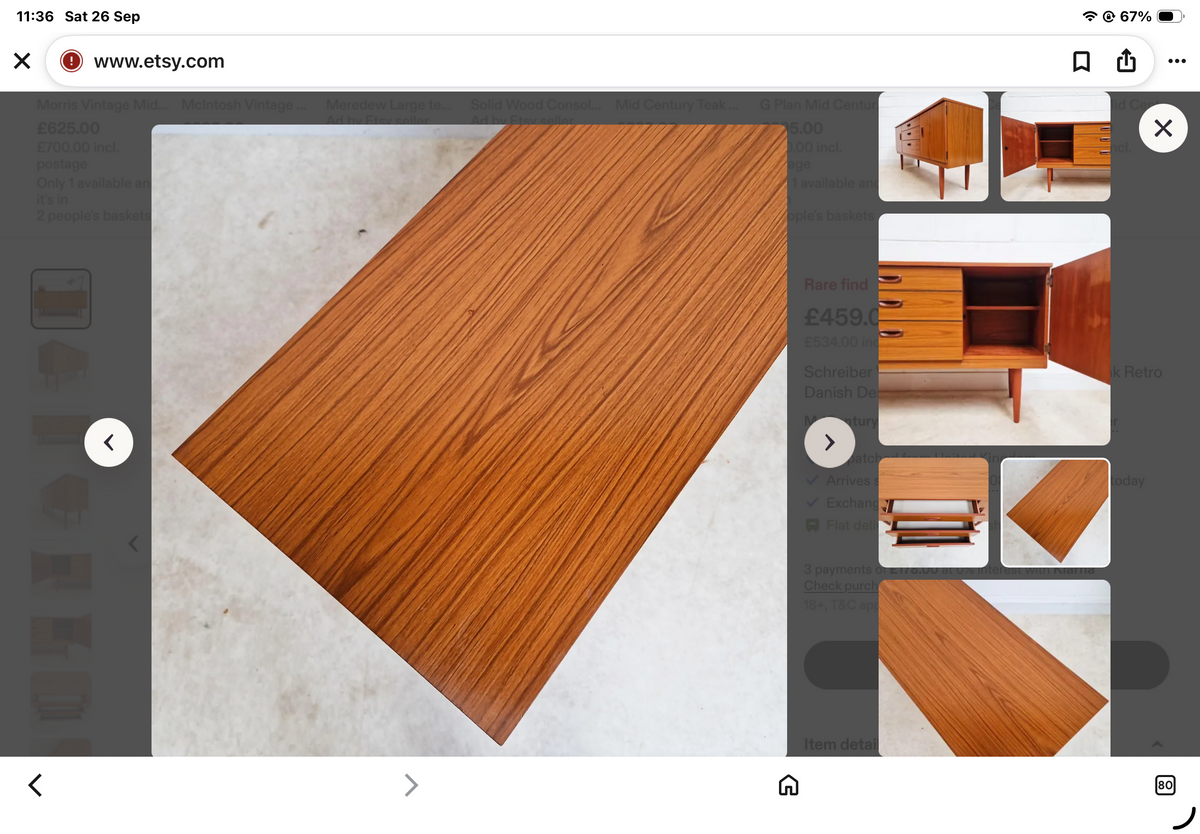Tap the site security warning icon
Screen dimensions: 1200x834
pyautogui.click(x=71, y=61)
